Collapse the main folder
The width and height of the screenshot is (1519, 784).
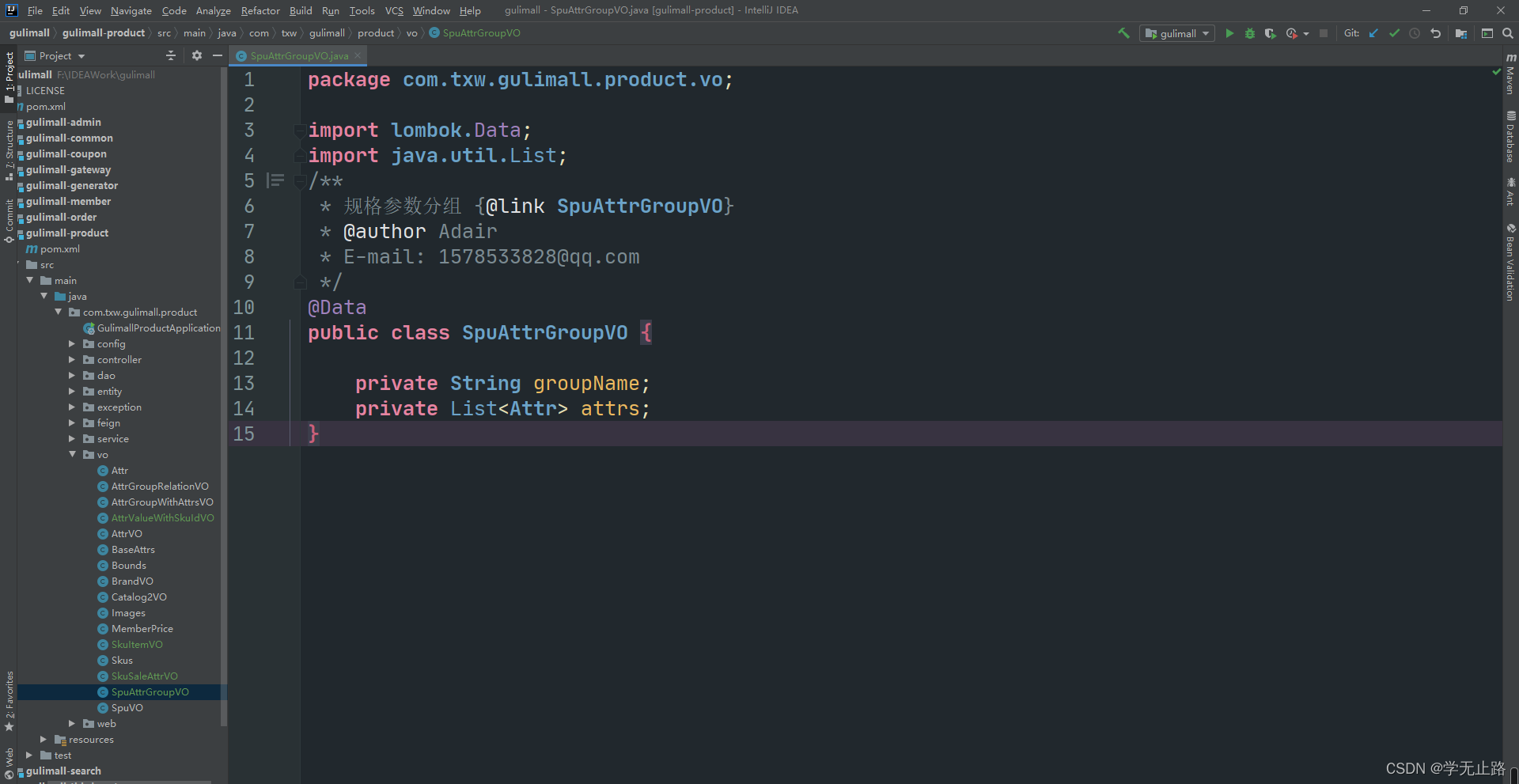pyautogui.click(x=29, y=280)
